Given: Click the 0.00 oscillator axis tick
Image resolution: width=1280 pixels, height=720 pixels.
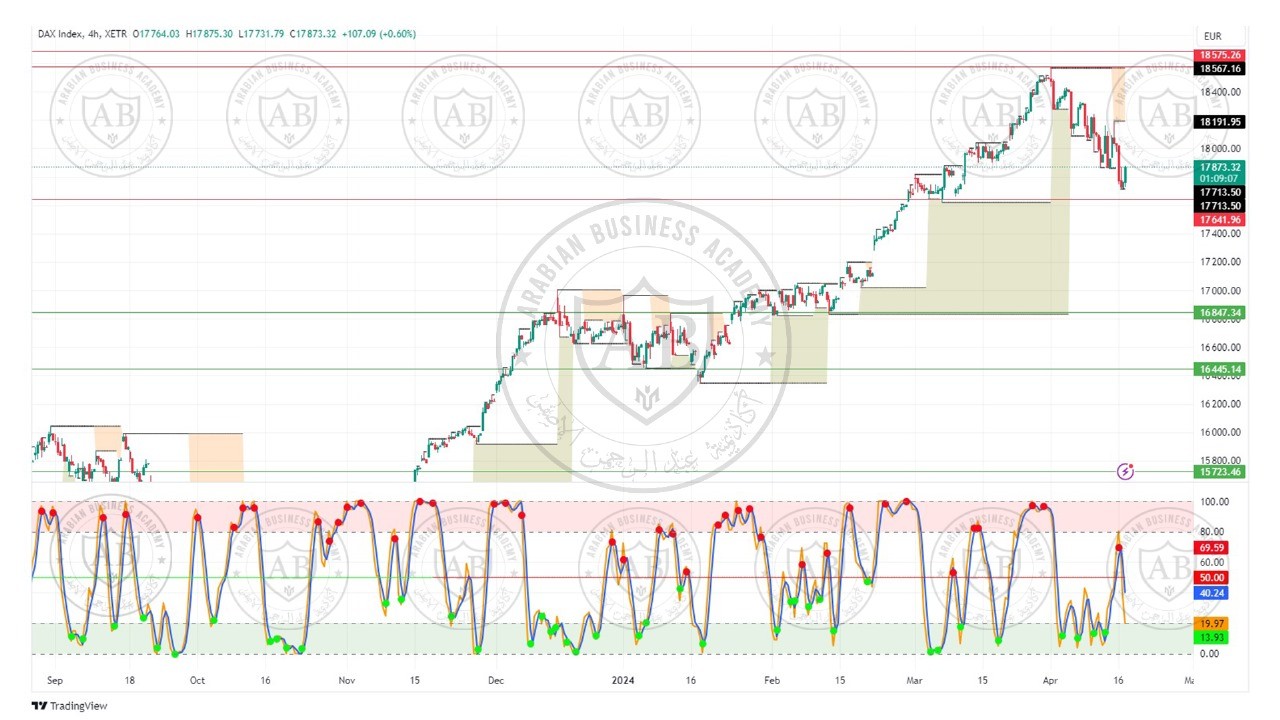Looking at the screenshot, I should pyautogui.click(x=1209, y=654).
